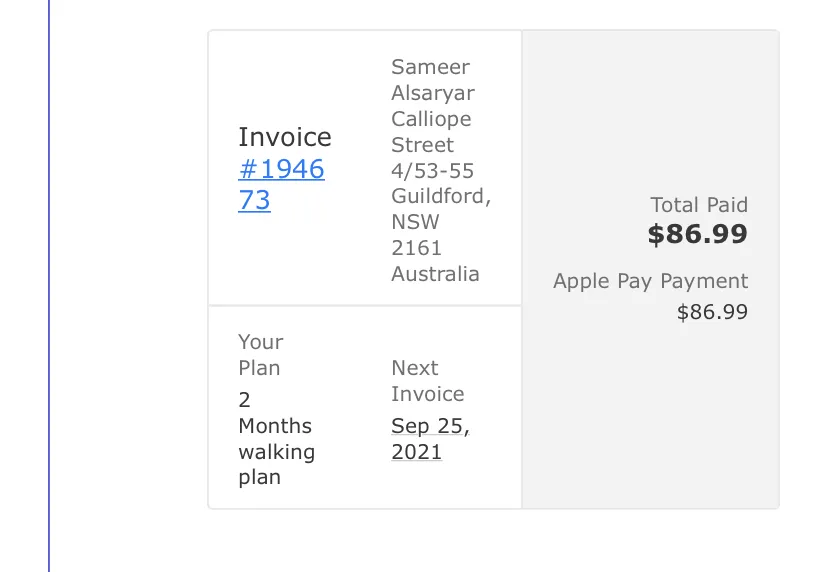Click the Australia country text
Screen dimensions: 828x572
click(x=435, y=274)
